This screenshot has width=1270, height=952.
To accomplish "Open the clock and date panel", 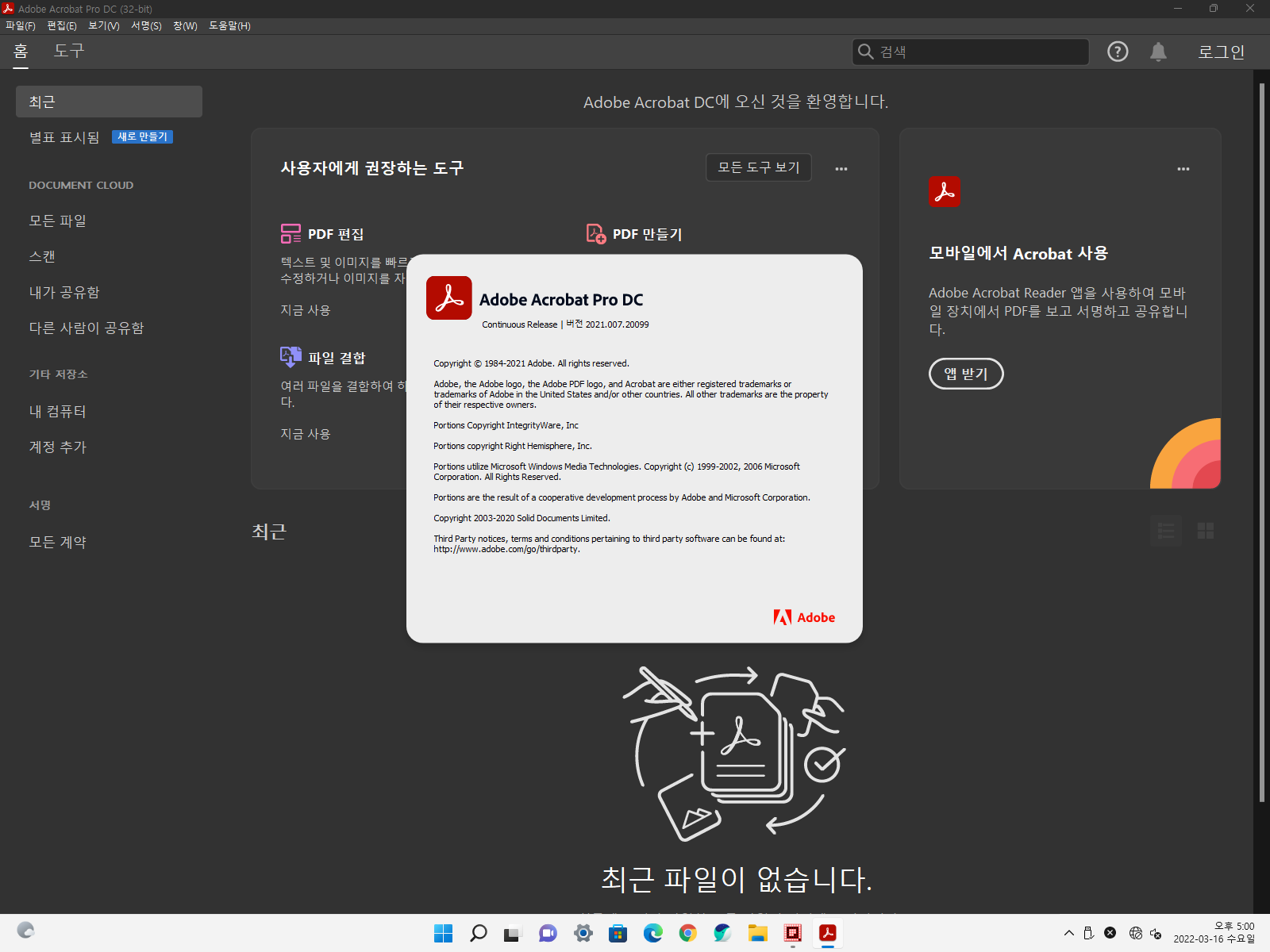I will [1214, 933].
